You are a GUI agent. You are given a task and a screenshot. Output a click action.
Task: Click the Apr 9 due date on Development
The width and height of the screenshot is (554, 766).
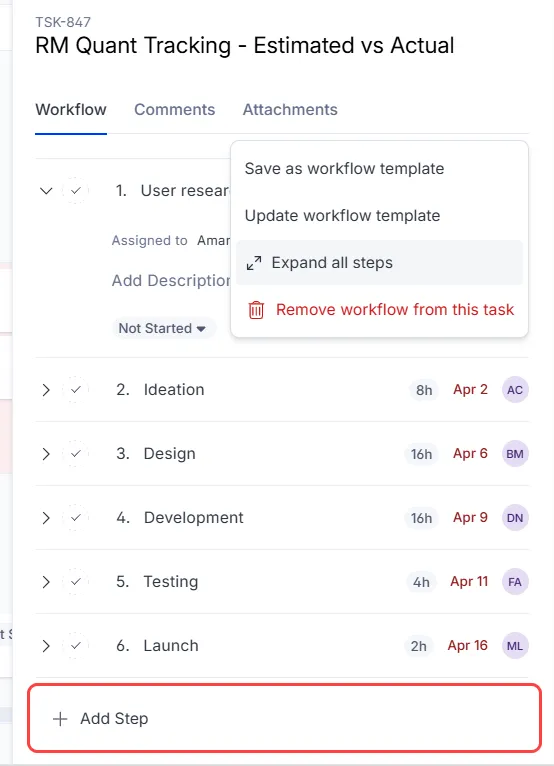(470, 517)
